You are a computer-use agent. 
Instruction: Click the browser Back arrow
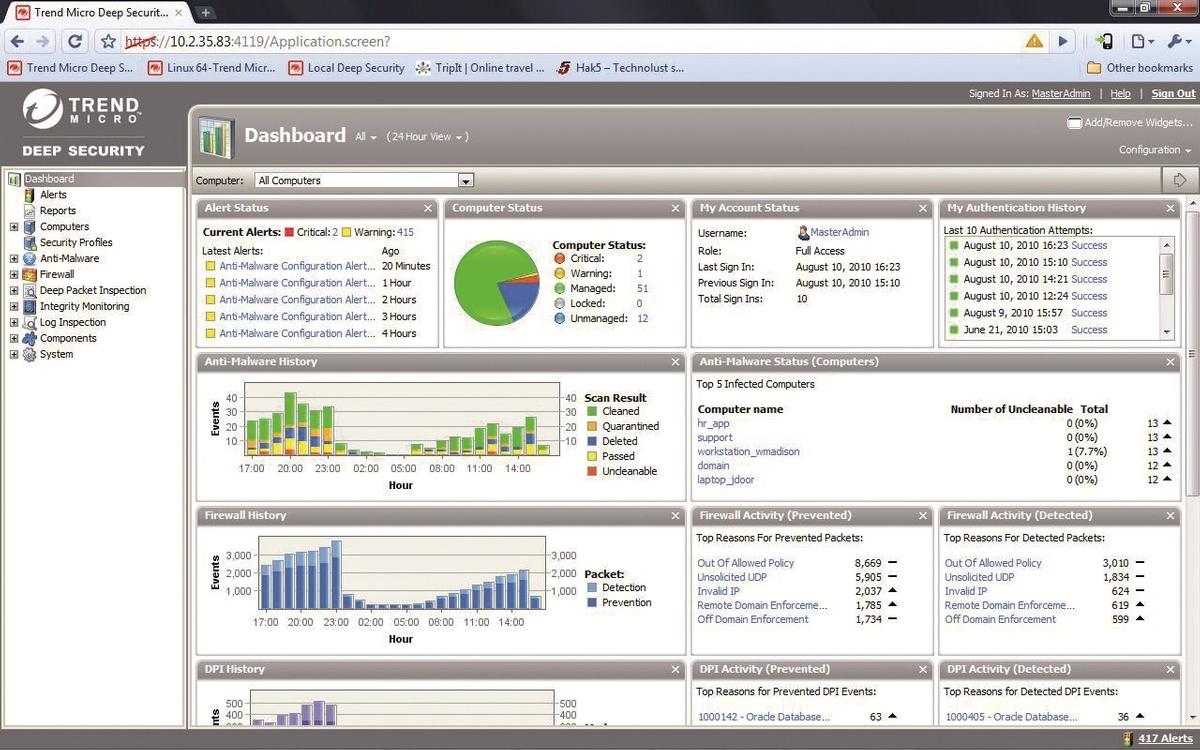[17, 42]
